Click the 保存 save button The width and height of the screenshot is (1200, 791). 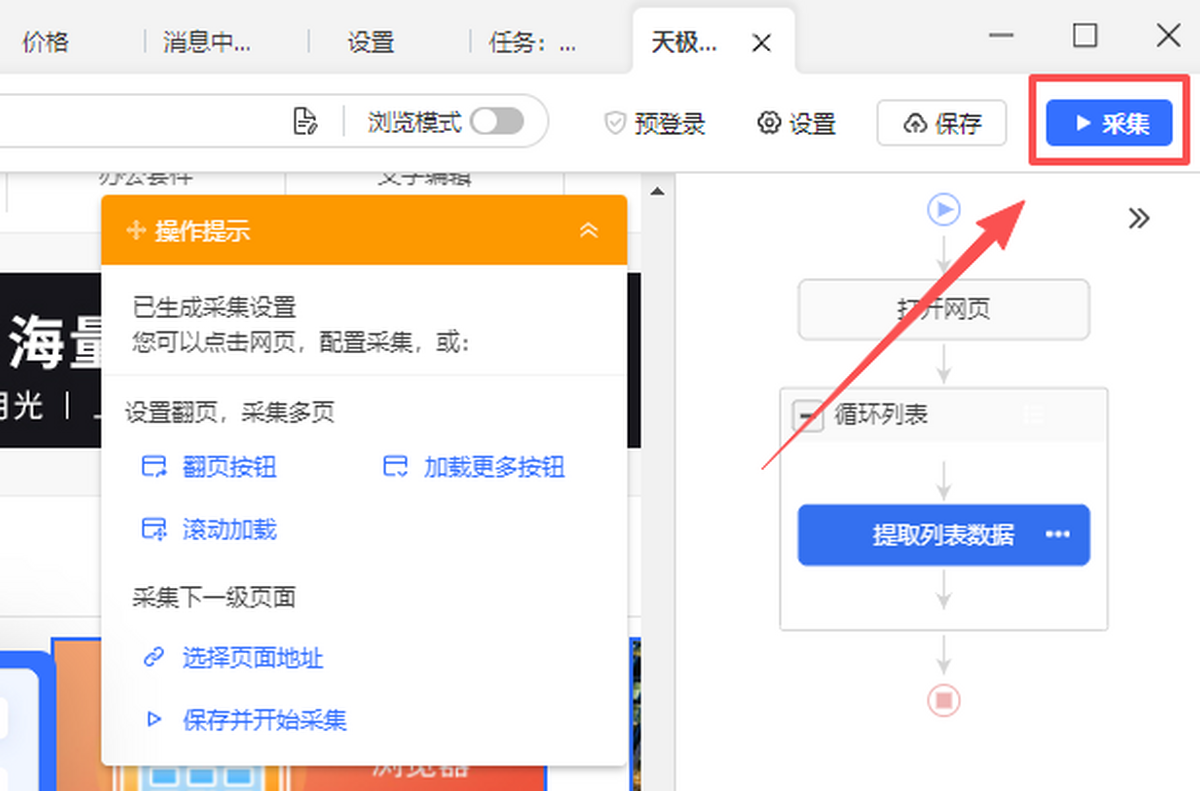coord(940,123)
